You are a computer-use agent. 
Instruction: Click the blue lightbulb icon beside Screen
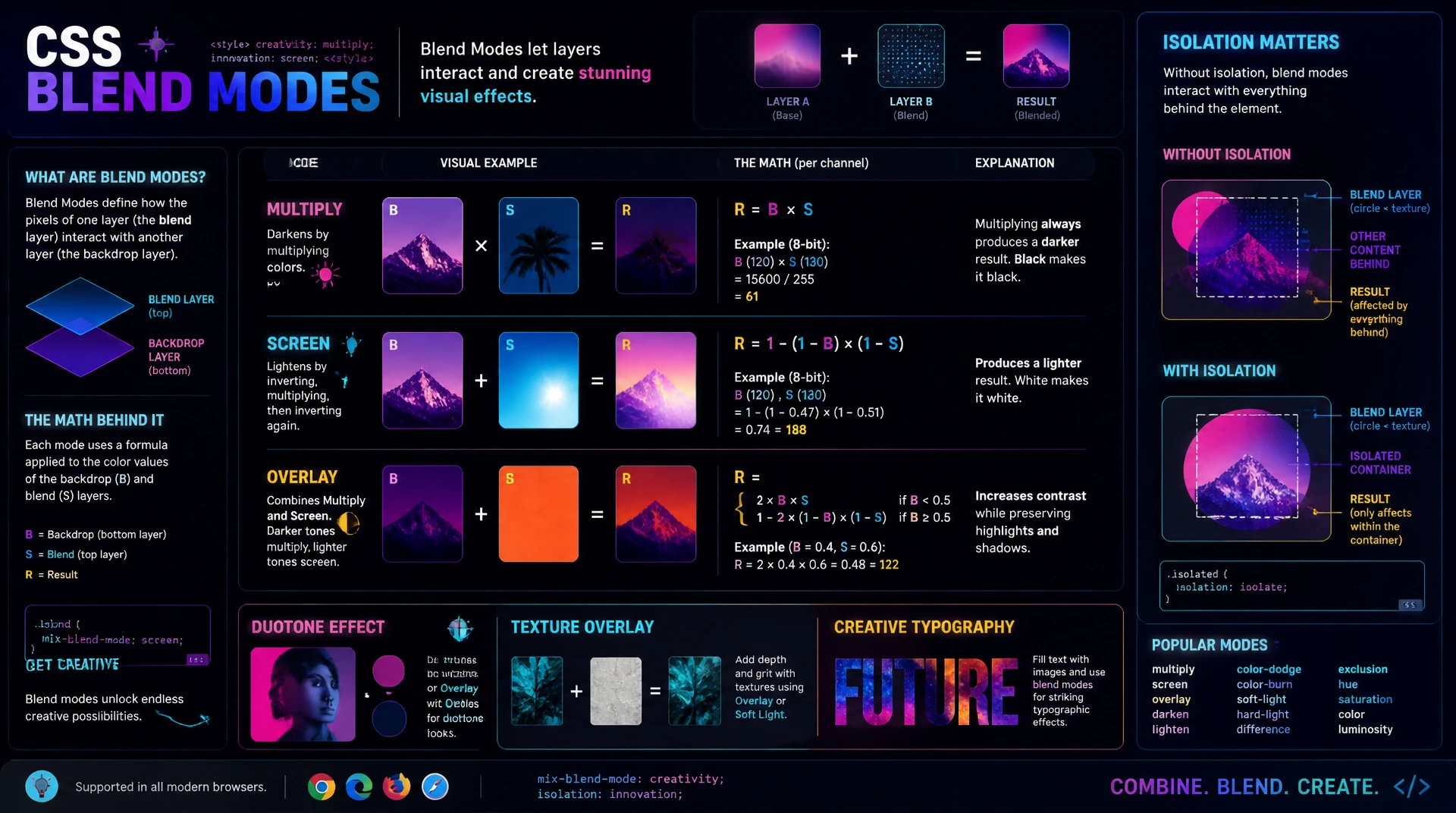(x=351, y=344)
